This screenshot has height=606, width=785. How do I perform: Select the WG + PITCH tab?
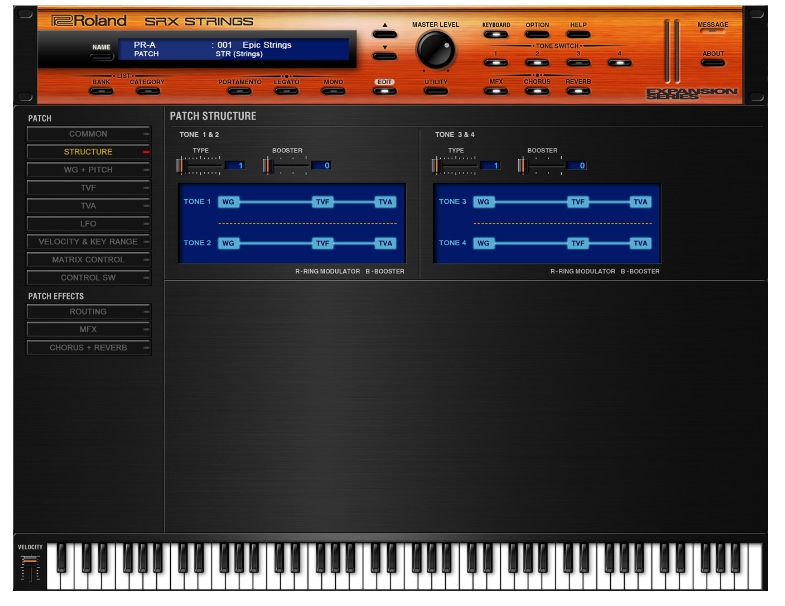pos(89,170)
